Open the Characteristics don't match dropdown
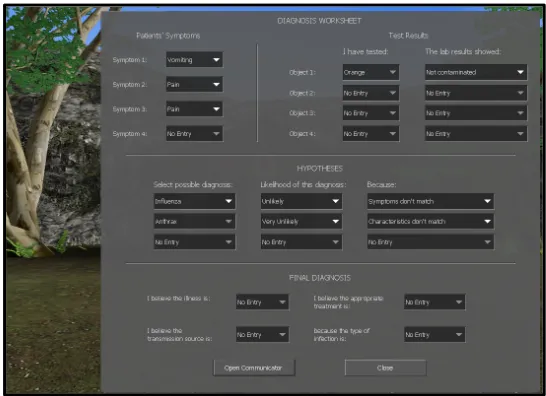546x396 pixels. (430, 222)
